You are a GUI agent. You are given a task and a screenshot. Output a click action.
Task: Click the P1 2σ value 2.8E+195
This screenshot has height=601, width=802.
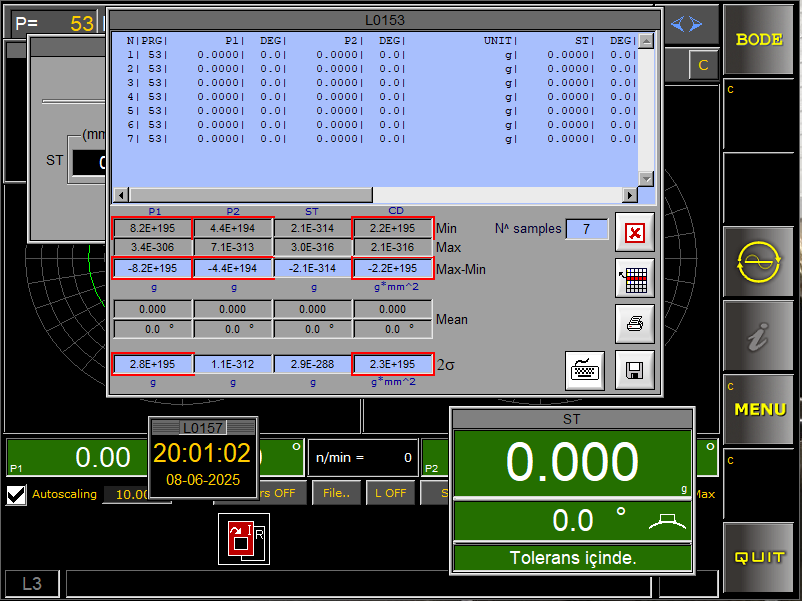tap(152, 364)
